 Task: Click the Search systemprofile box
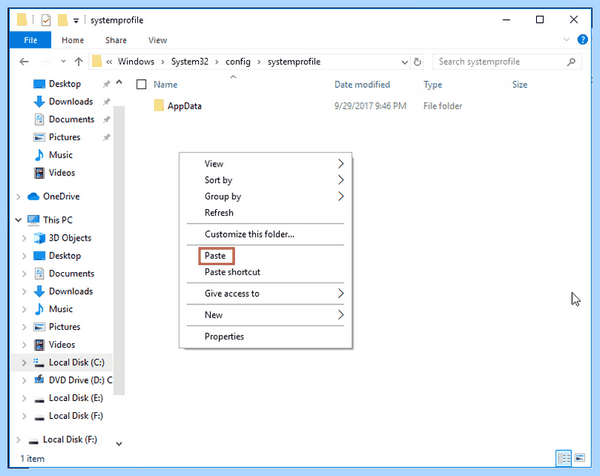tap(507, 62)
